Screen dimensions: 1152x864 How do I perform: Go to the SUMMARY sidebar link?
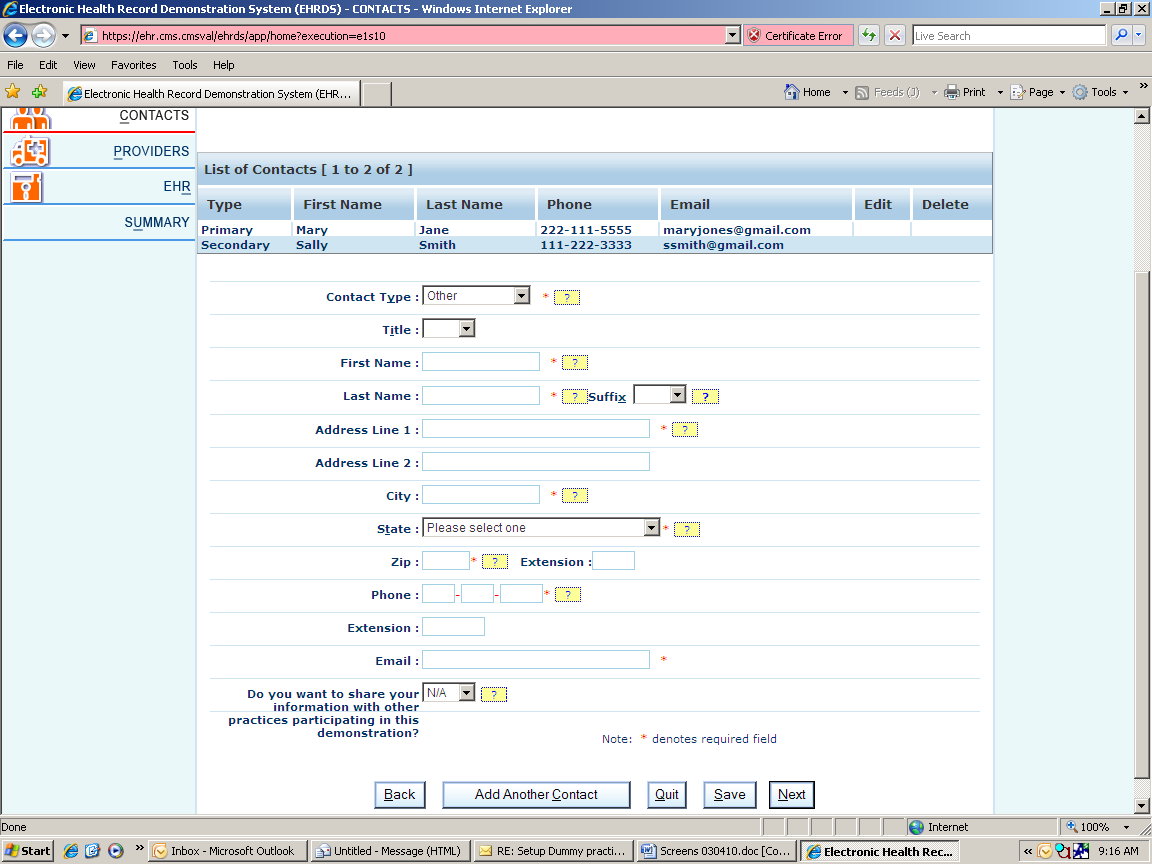(156, 222)
